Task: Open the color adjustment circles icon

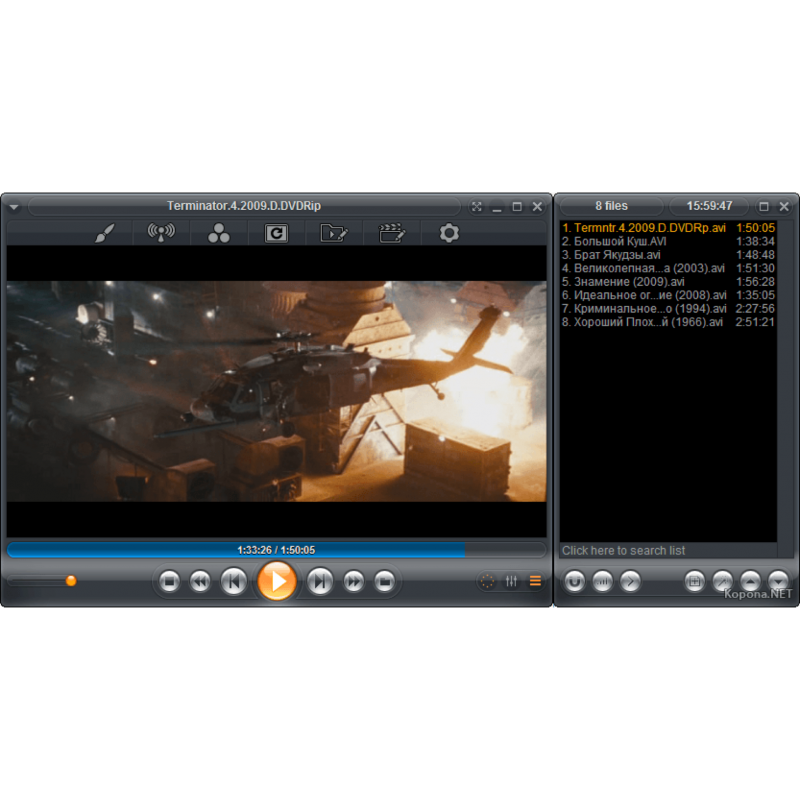Action: click(x=218, y=233)
